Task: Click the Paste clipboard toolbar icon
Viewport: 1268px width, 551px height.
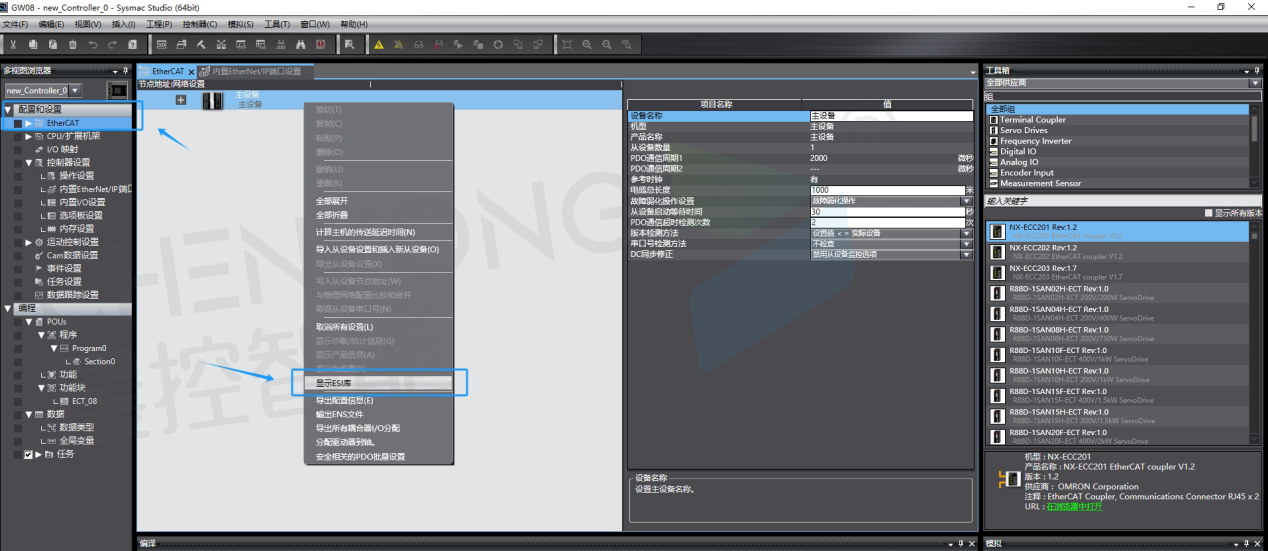Action: coord(53,44)
